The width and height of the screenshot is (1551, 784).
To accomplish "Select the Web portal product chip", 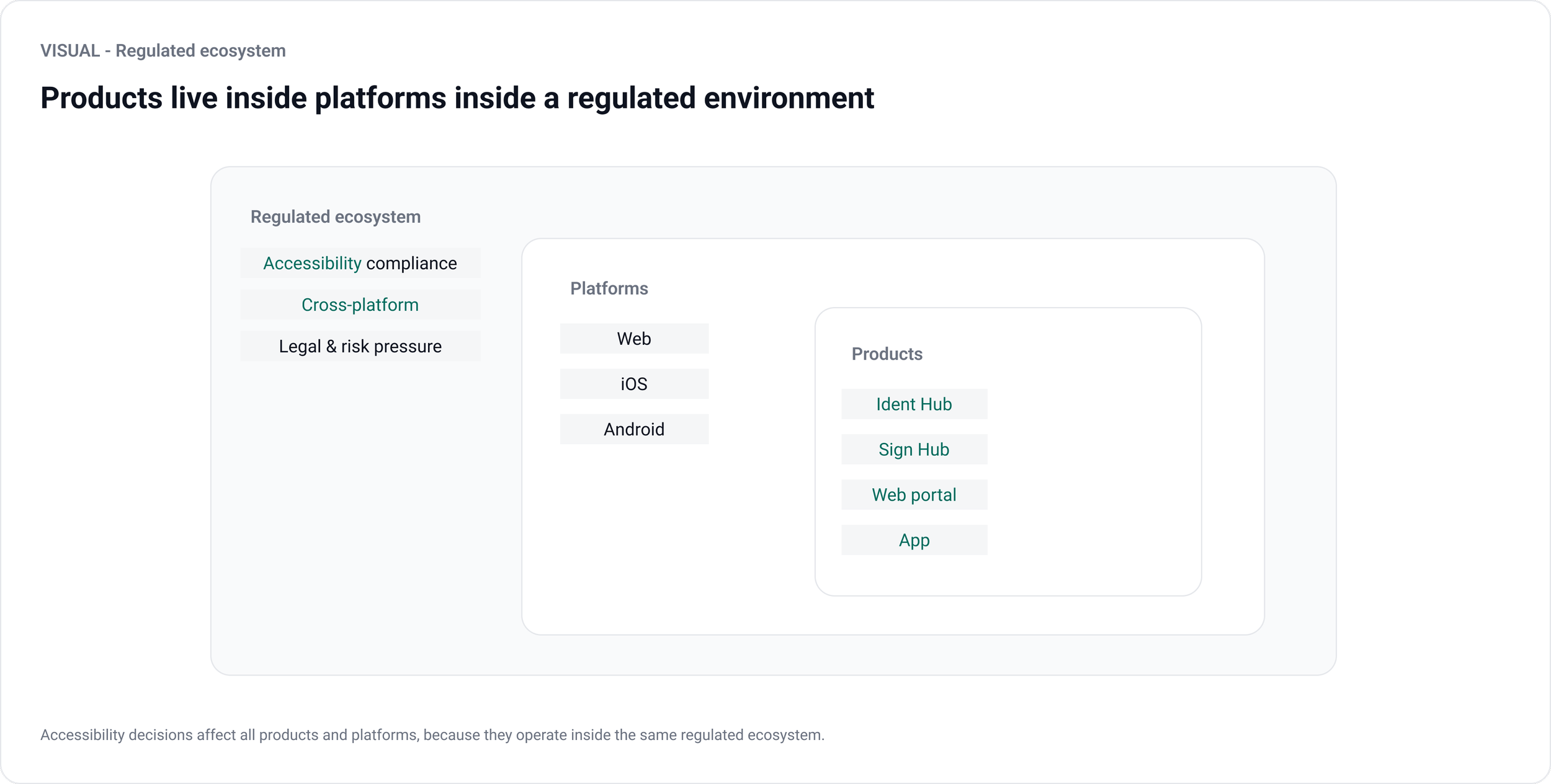I will tap(913, 495).
